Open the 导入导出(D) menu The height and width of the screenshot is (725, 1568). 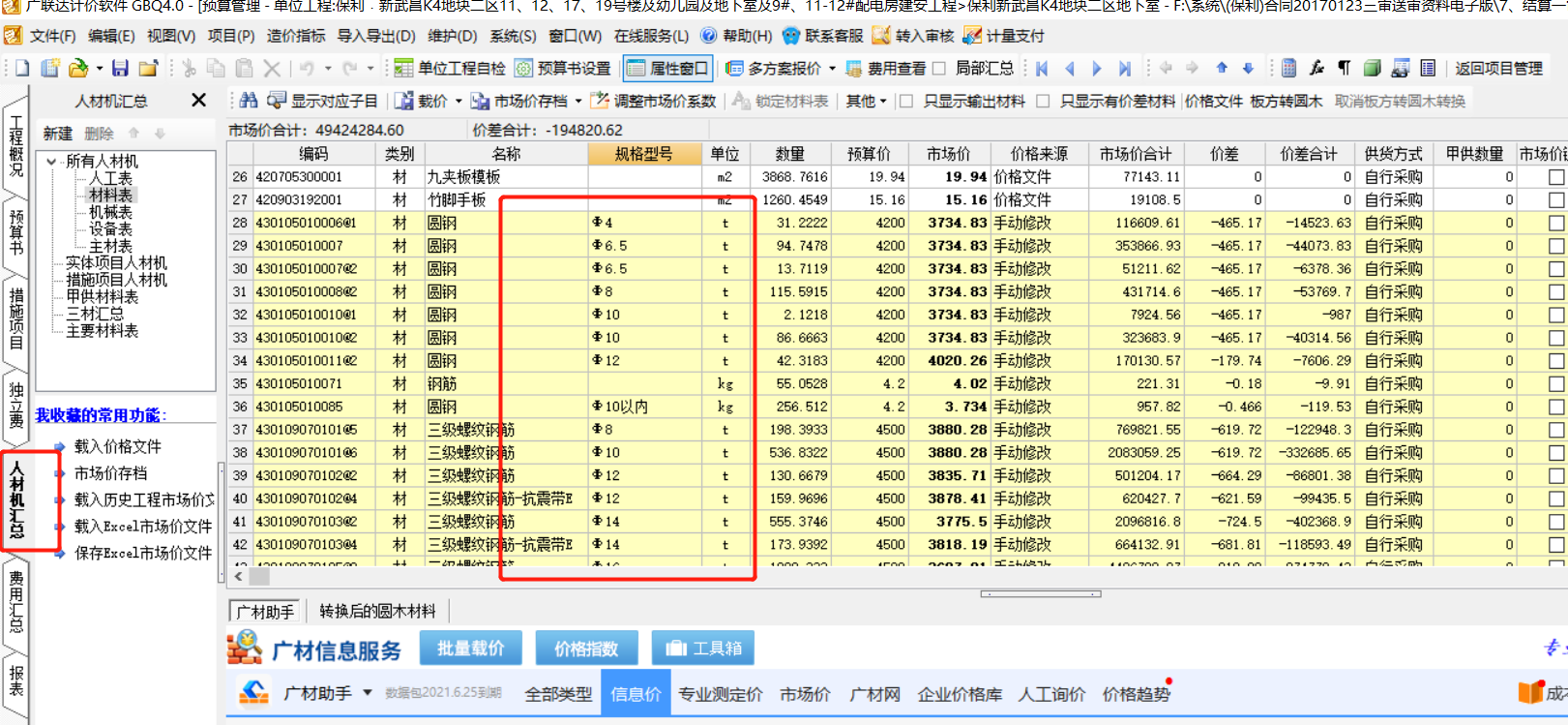pos(376,36)
